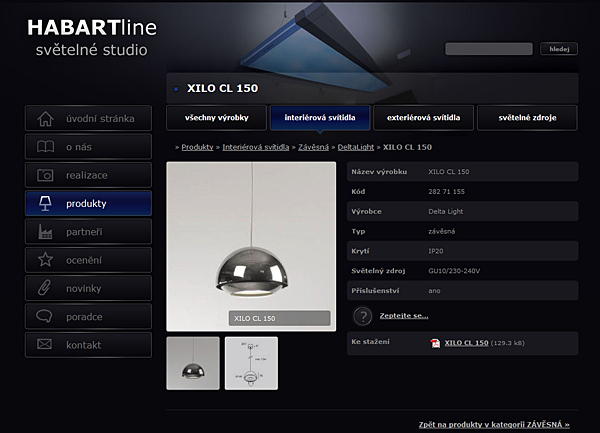Go to the o nás page

(x=88, y=147)
